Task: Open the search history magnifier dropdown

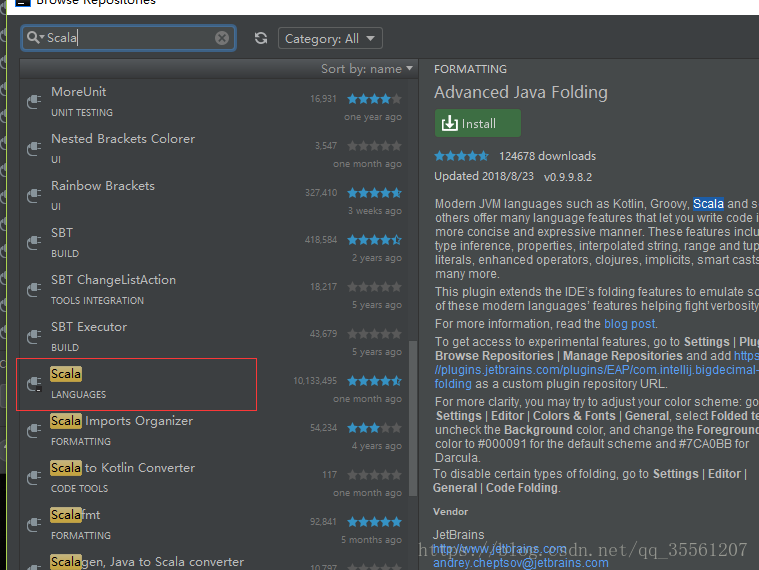Action: tap(35, 37)
